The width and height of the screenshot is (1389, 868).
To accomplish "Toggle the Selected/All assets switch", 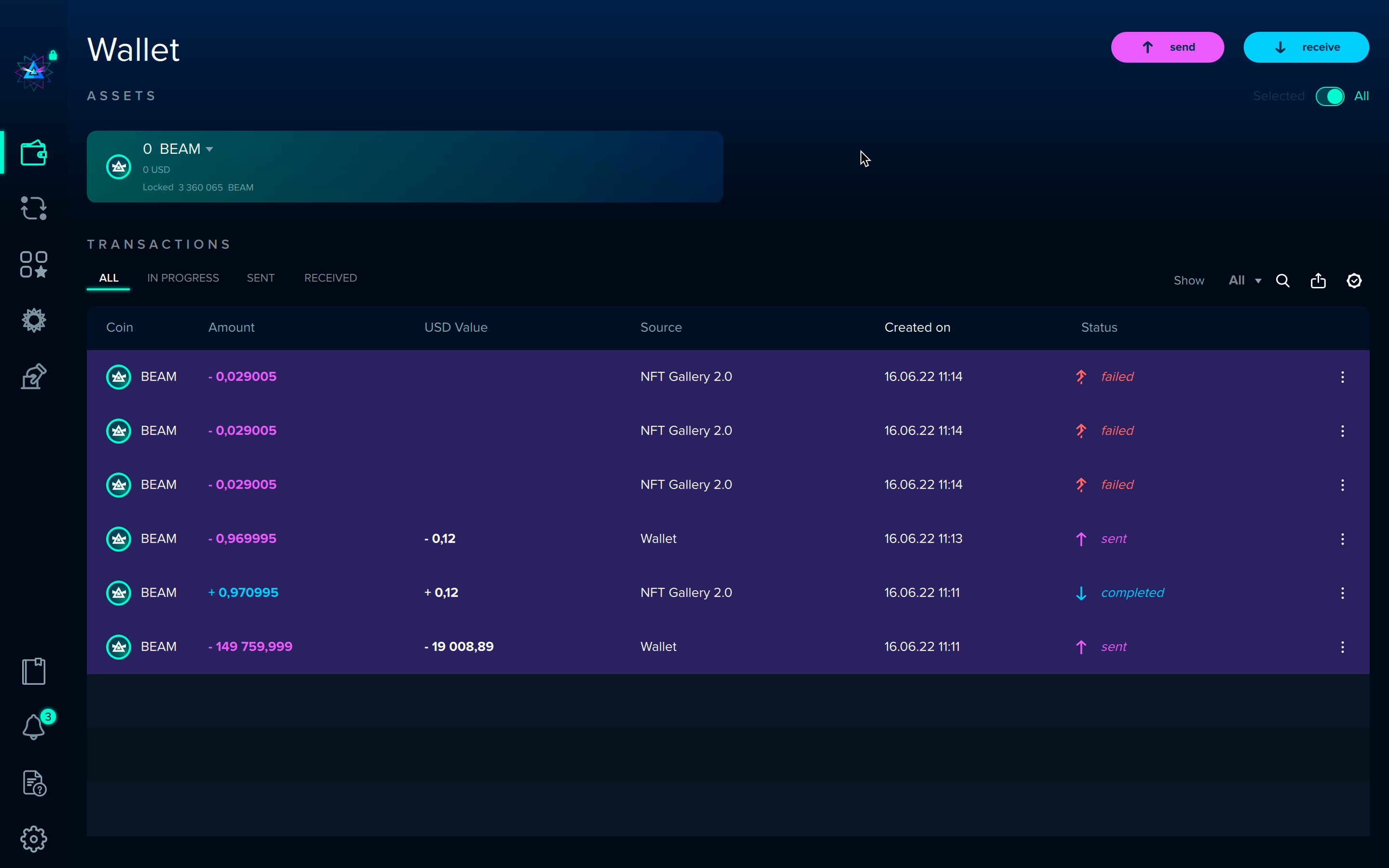I will click(x=1329, y=96).
